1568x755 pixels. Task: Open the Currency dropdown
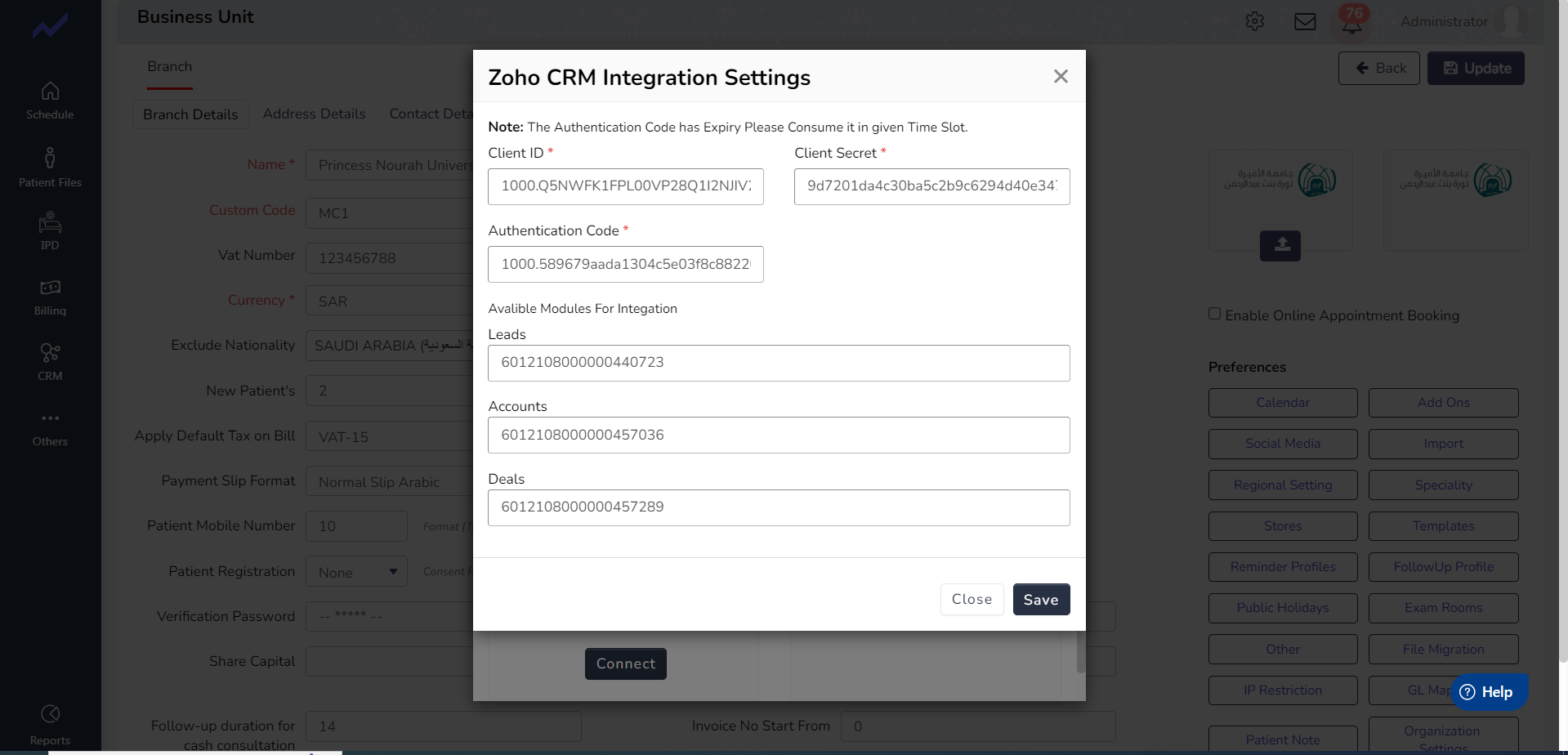click(389, 301)
